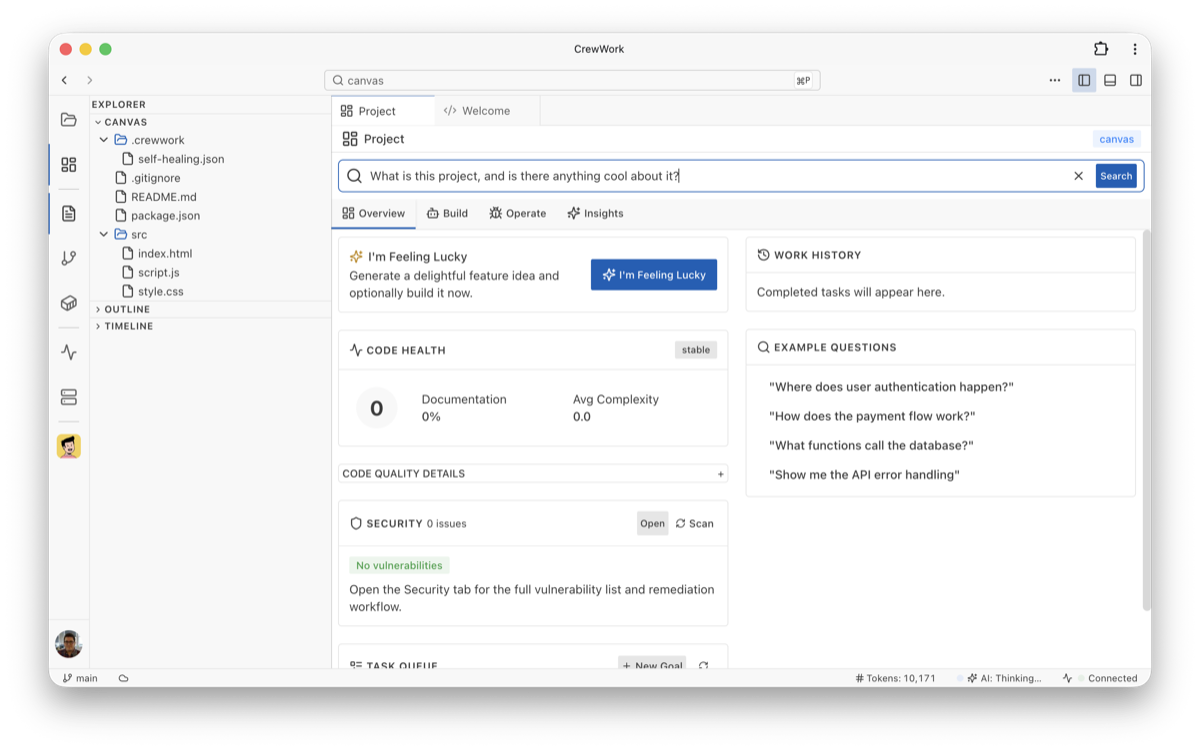Click the blue Search button
This screenshot has height=751, width=1200.
1116,176
